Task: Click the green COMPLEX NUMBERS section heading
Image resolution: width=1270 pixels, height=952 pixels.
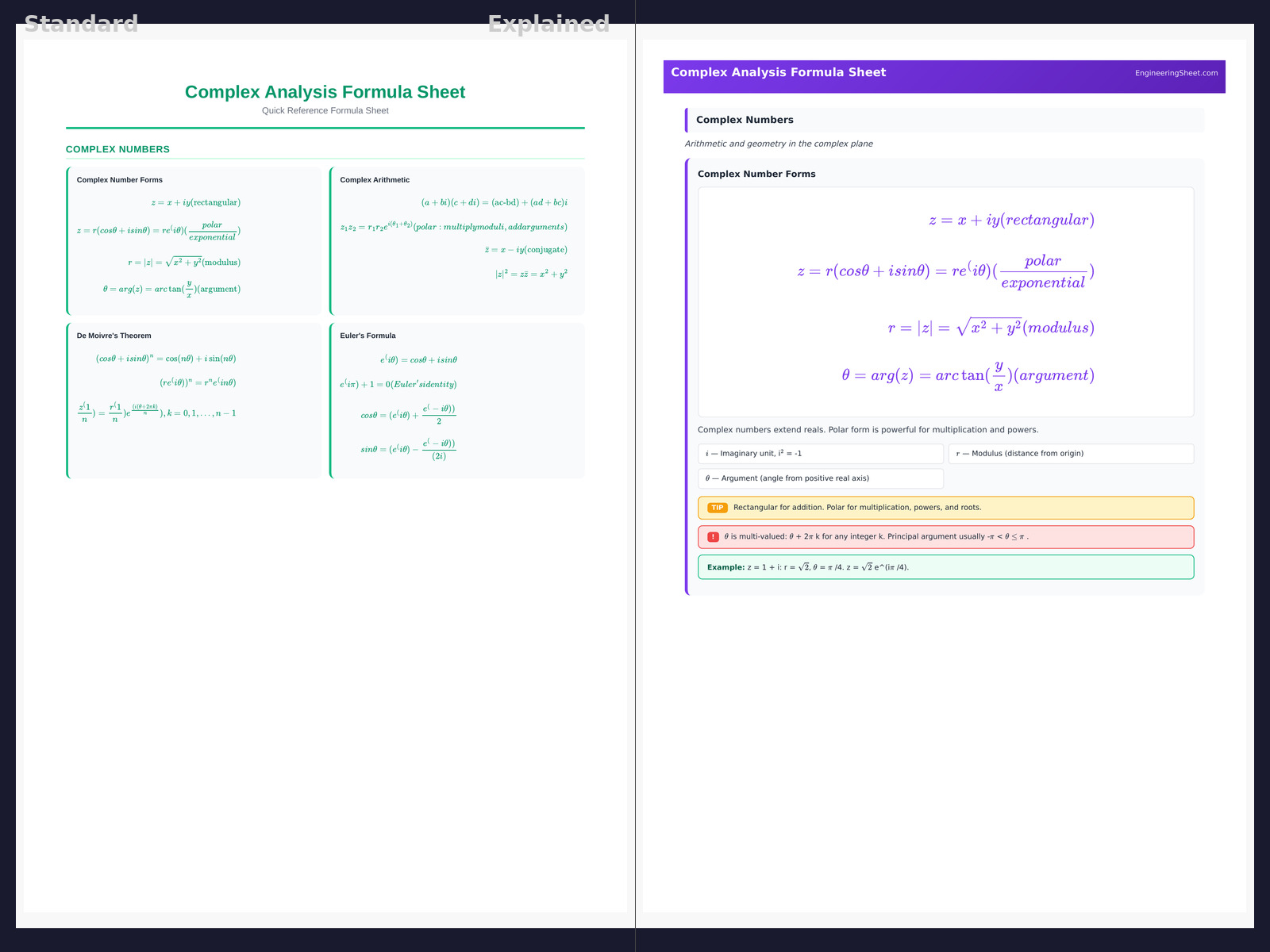Action: tap(117, 149)
